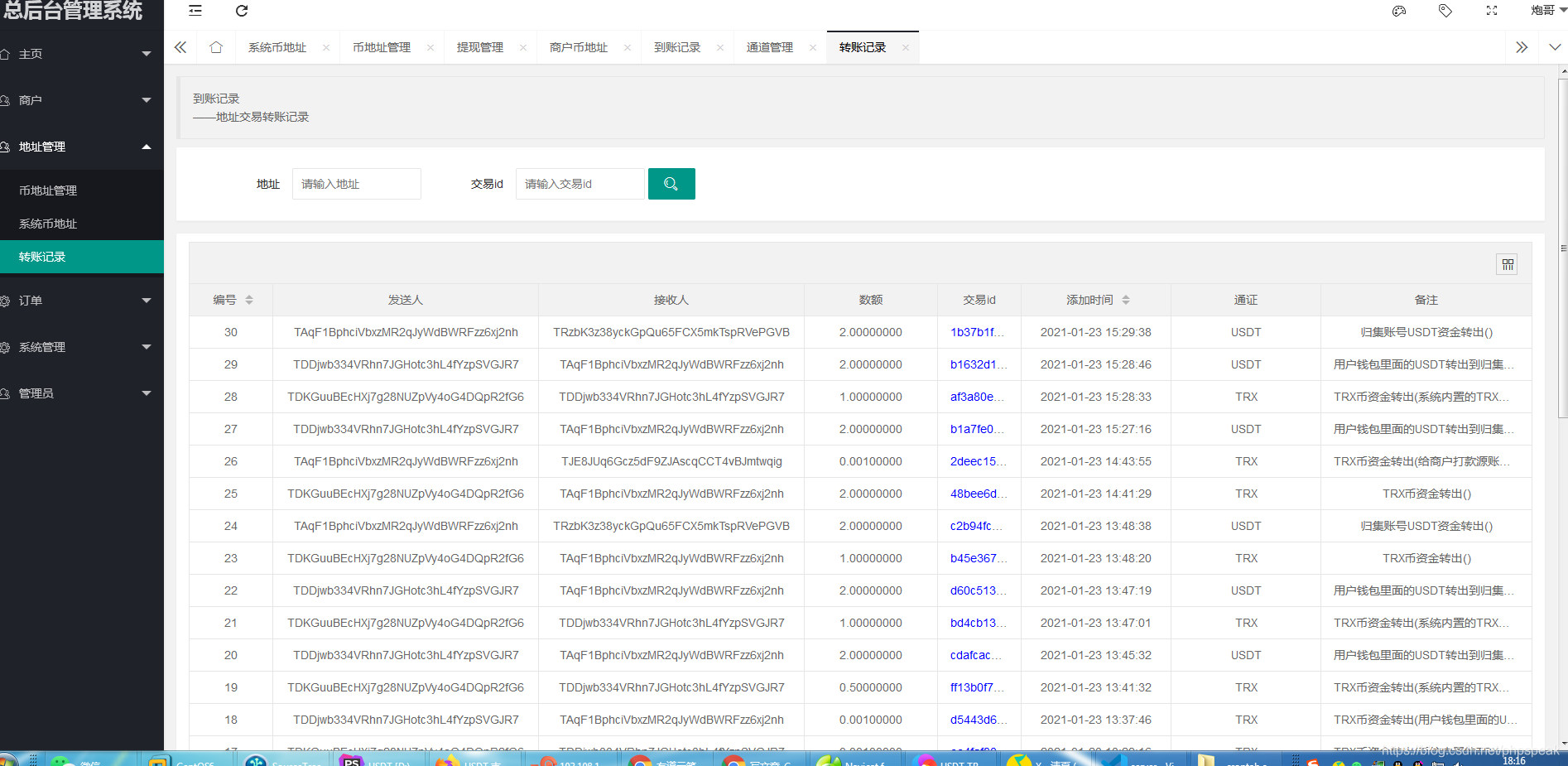Screen dimensions: 1568x766
Task: Click the 请输入地址 input field
Action: [x=357, y=184]
